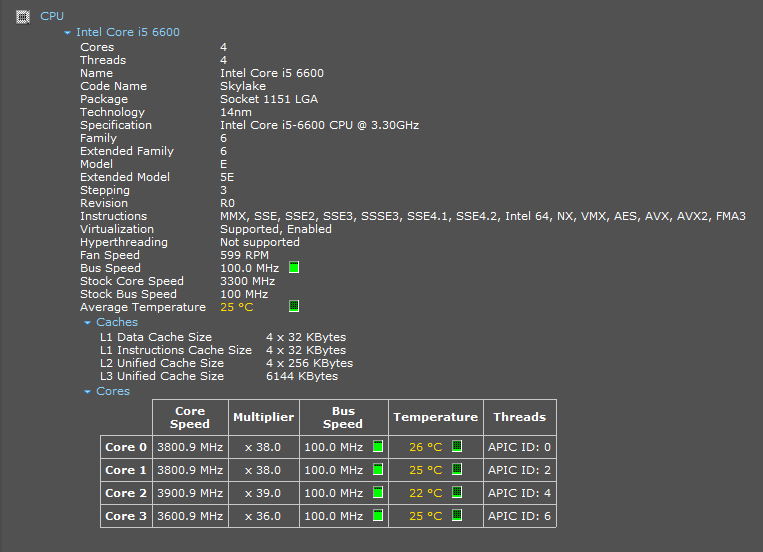Select the Temperature column header
Image resolution: width=763 pixels, height=552 pixels.
coord(436,418)
